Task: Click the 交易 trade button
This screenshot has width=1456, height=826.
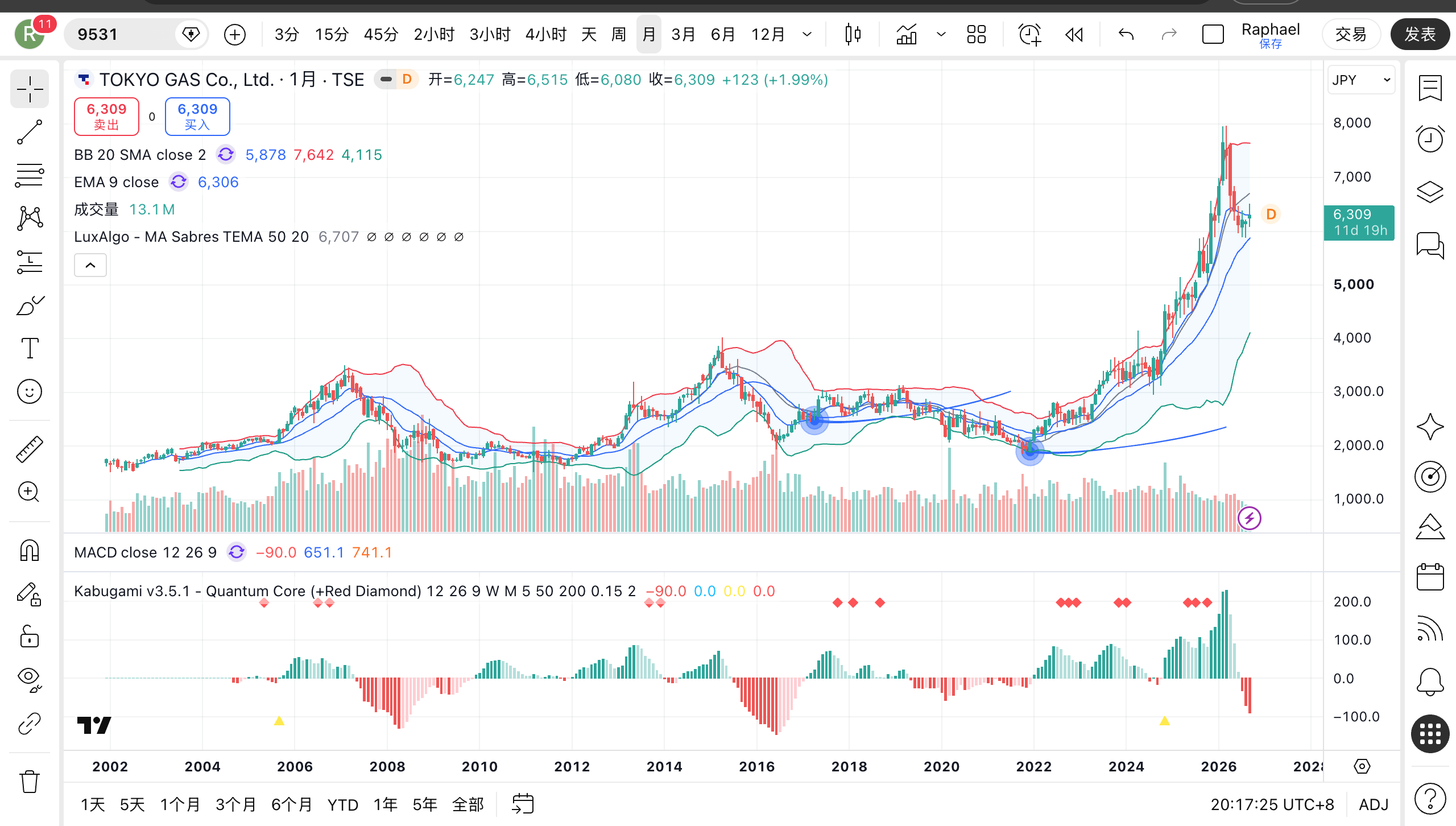Action: click(1351, 34)
